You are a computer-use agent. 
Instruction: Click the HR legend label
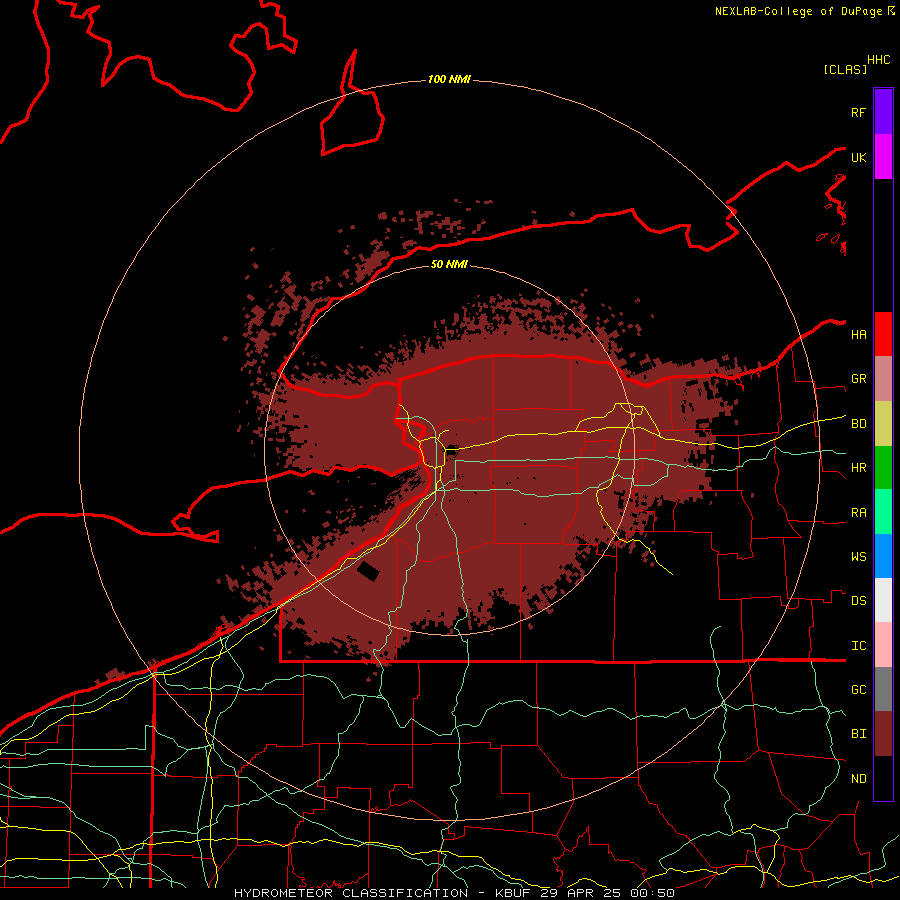pos(858,468)
